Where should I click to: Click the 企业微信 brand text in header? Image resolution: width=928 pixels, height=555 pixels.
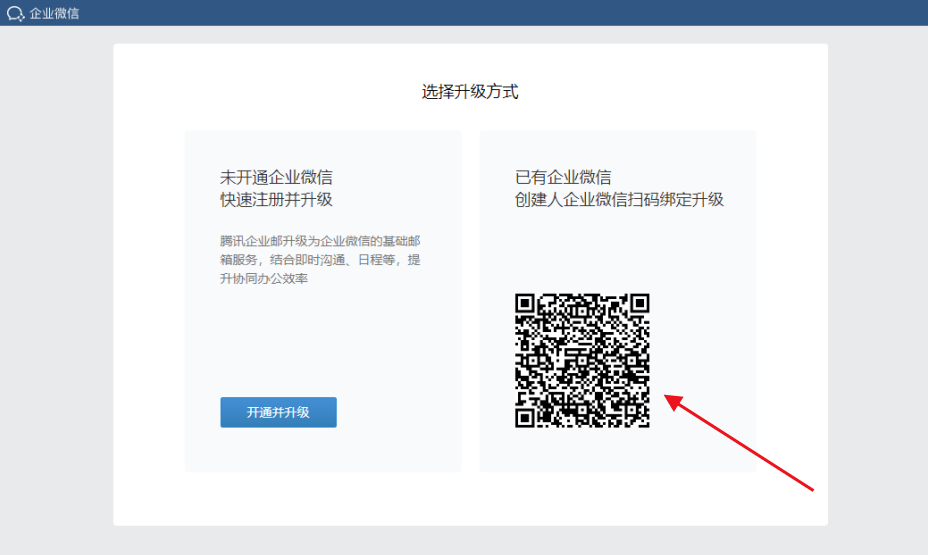[54, 13]
